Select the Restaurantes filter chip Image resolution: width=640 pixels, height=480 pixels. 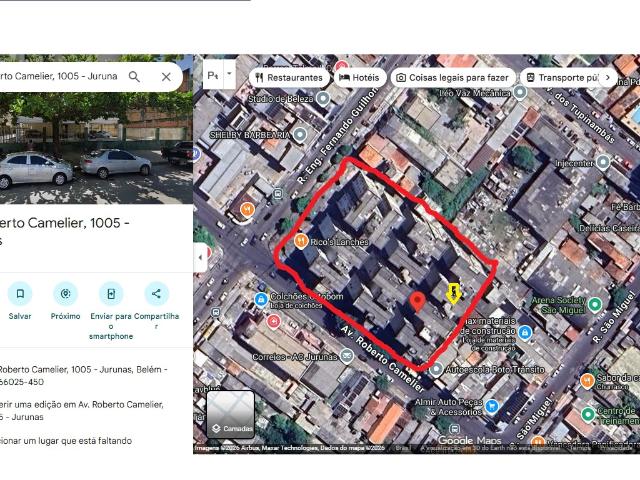click(x=289, y=78)
